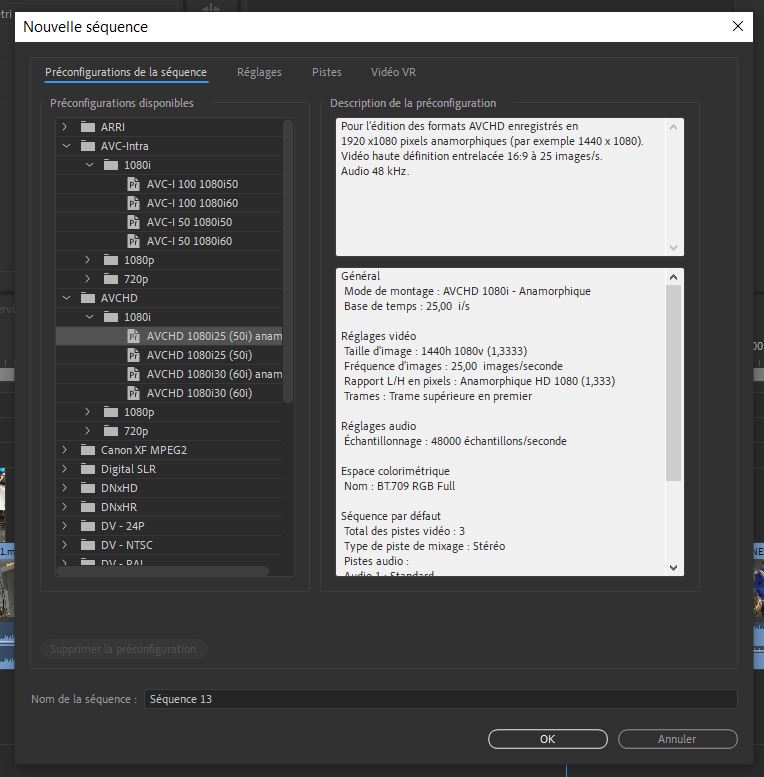
Task: Go to the Vidéo VR tab
Action: pyautogui.click(x=393, y=72)
